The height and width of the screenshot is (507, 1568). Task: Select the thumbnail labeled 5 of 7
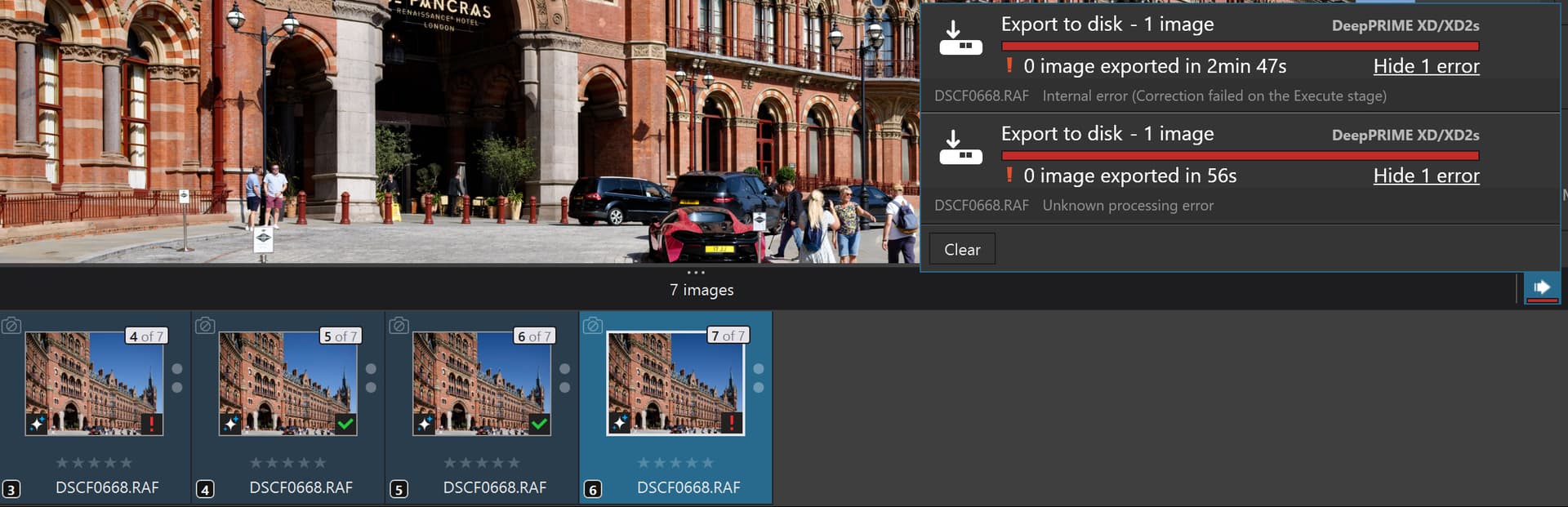pyautogui.click(x=287, y=384)
